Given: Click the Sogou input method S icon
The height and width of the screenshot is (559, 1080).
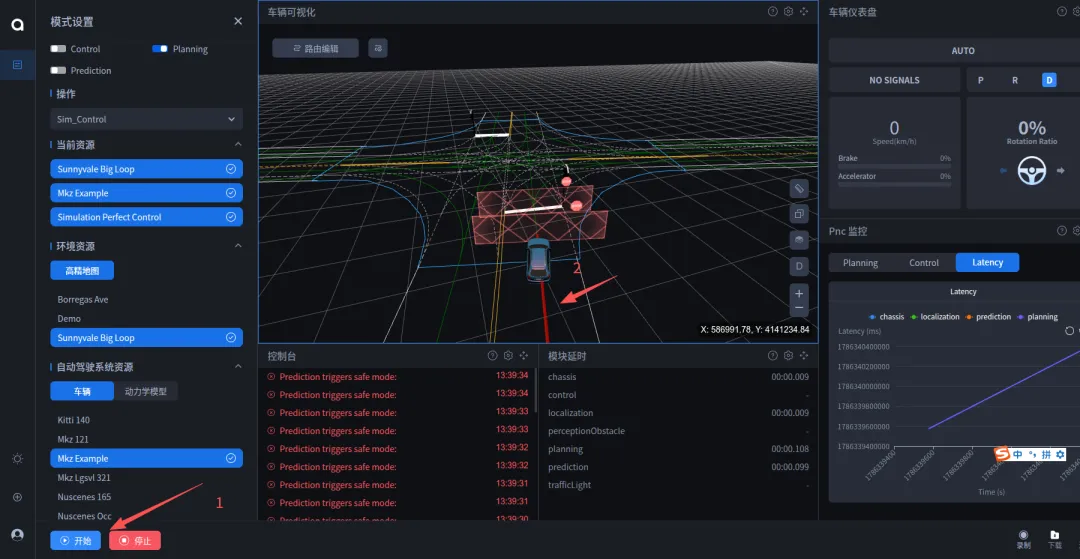Looking at the screenshot, I should 1002,455.
